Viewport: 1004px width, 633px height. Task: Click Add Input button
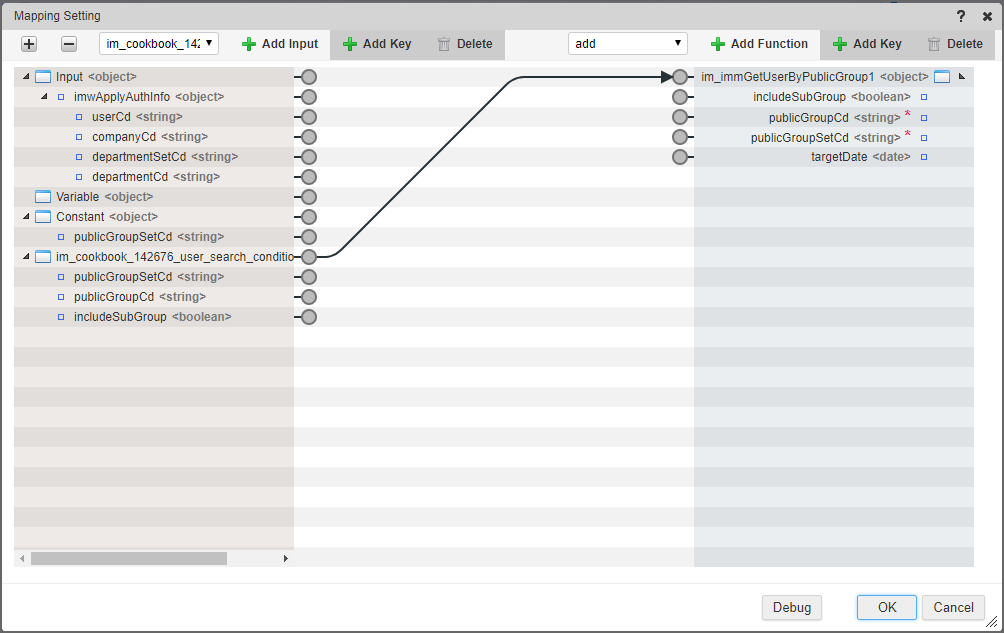(x=280, y=44)
